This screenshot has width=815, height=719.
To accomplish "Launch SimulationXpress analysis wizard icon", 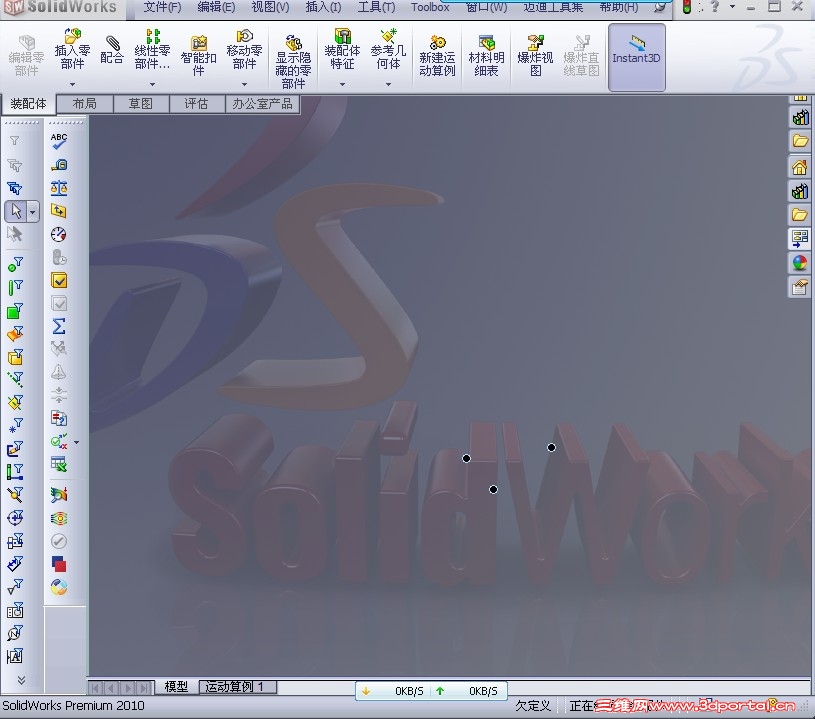I will 59,494.
